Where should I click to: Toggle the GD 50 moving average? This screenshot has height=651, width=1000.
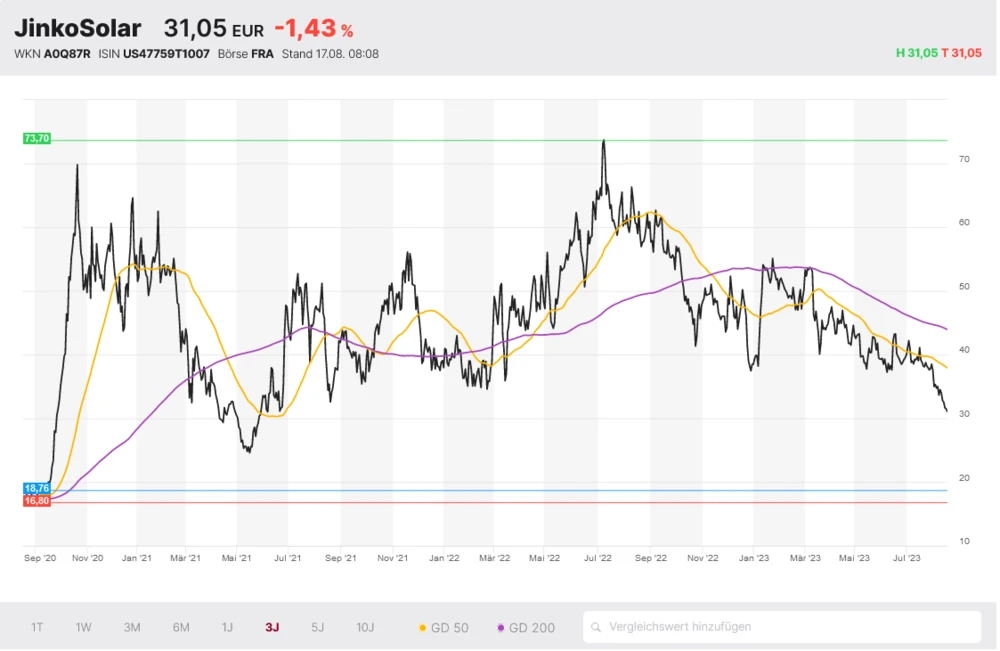click(x=444, y=628)
